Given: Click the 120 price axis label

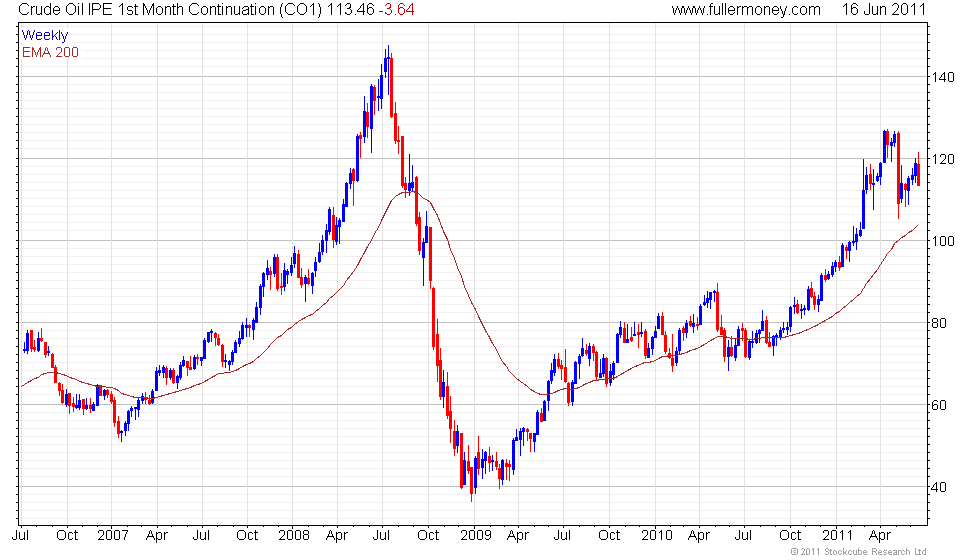Looking at the screenshot, I should [x=942, y=159].
